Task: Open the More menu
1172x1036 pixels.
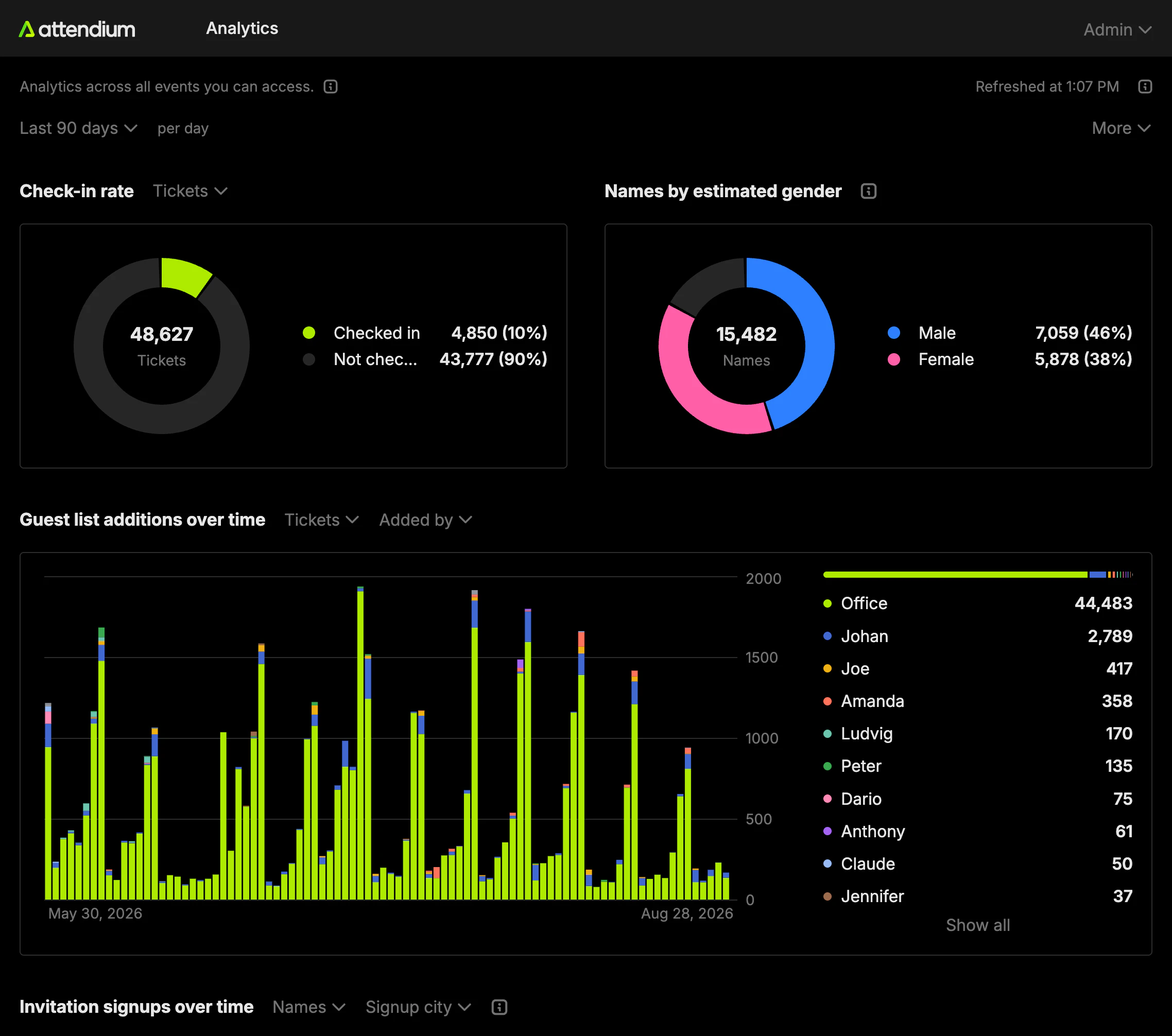Action: pyautogui.click(x=1121, y=128)
